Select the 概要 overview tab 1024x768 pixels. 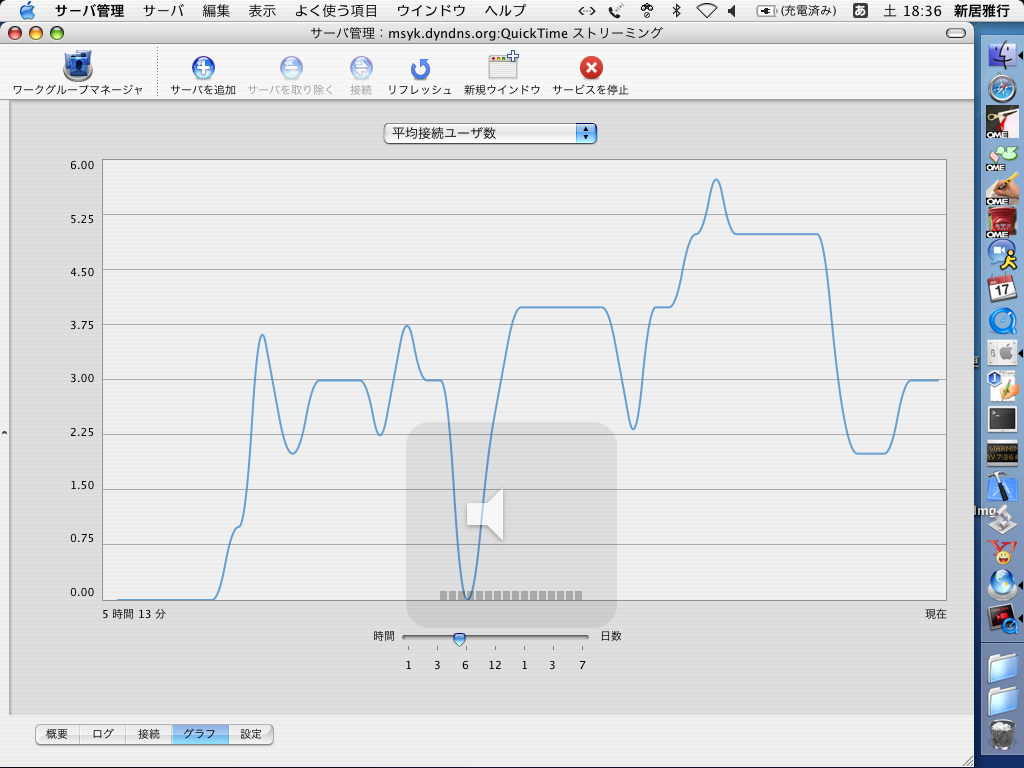57,734
